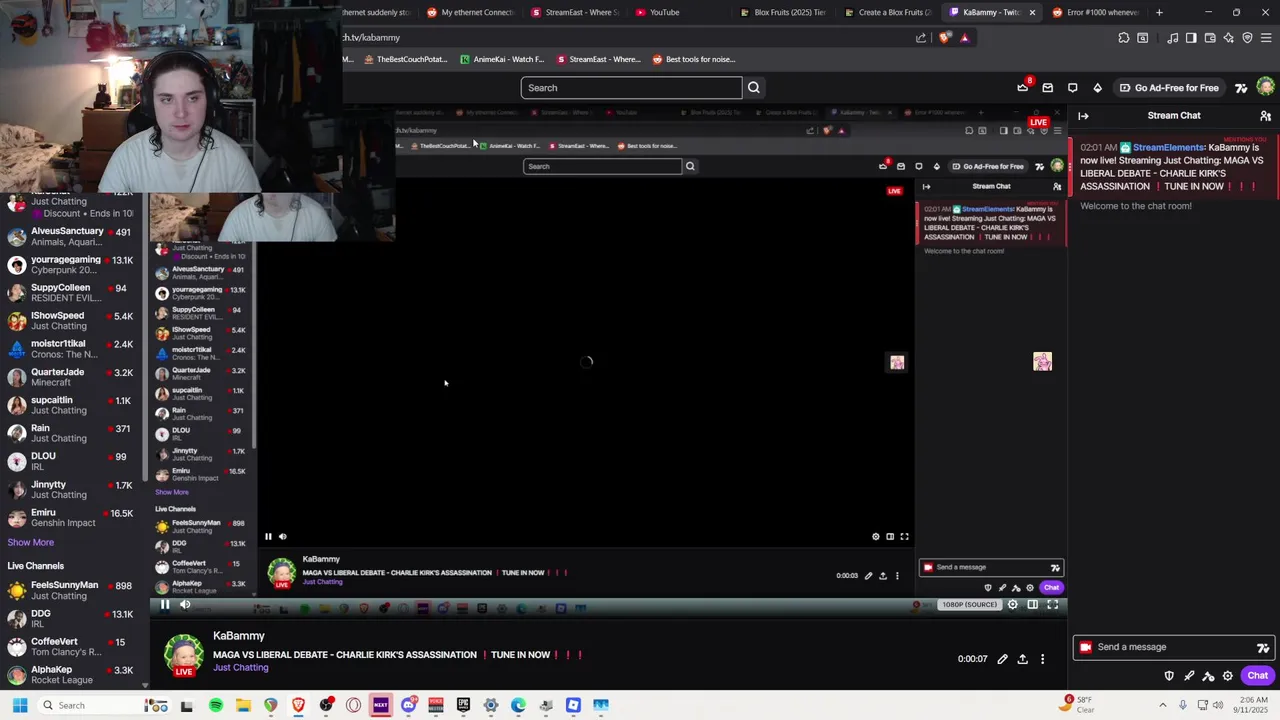Open the moistcr1tikal channel in the sidebar
This screenshot has width=1280, height=720.
coord(70,349)
